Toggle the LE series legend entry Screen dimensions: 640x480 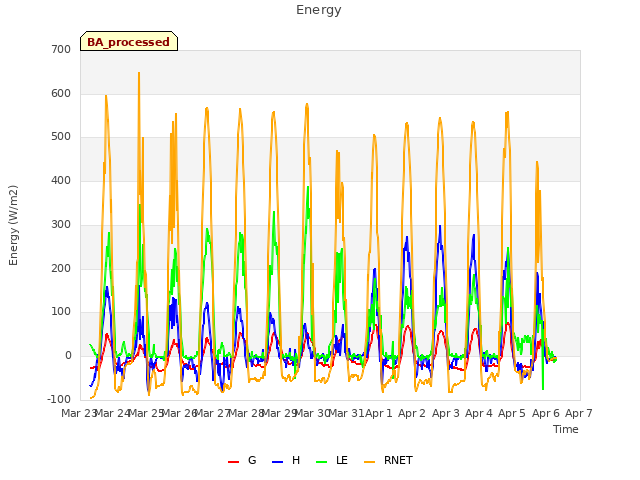tap(332, 460)
